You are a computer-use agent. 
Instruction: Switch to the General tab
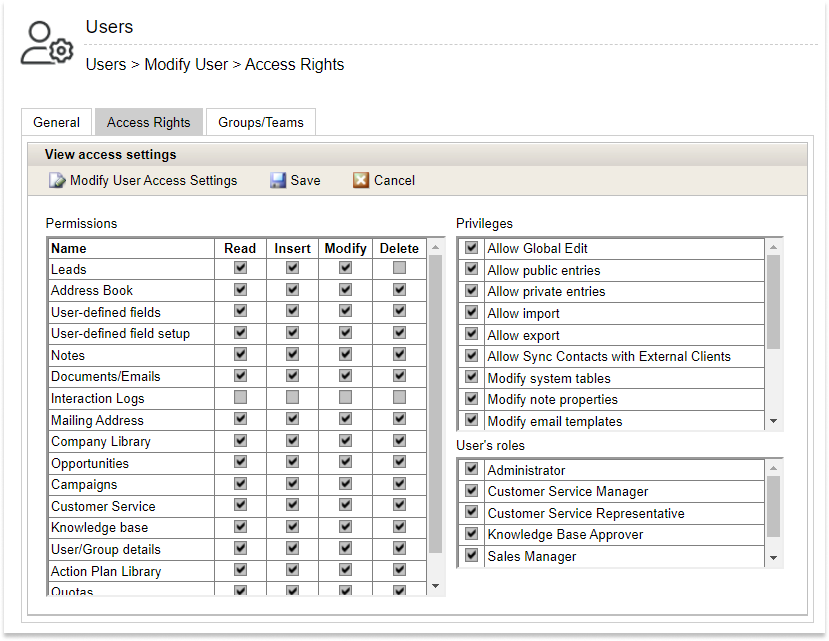click(56, 122)
